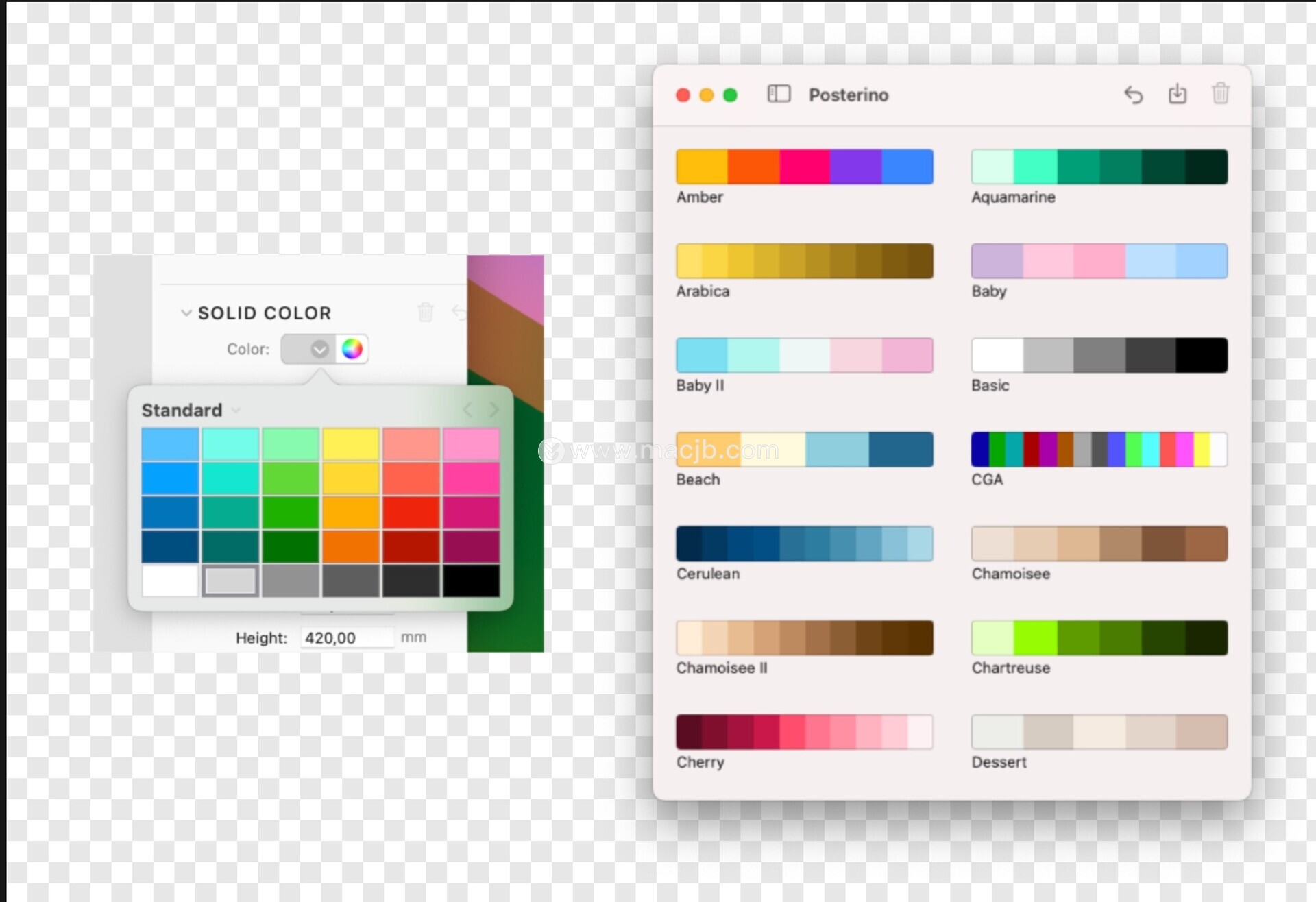Image resolution: width=1316 pixels, height=902 pixels.
Task: Pick the white swatch in Standard grid
Action: (170, 581)
